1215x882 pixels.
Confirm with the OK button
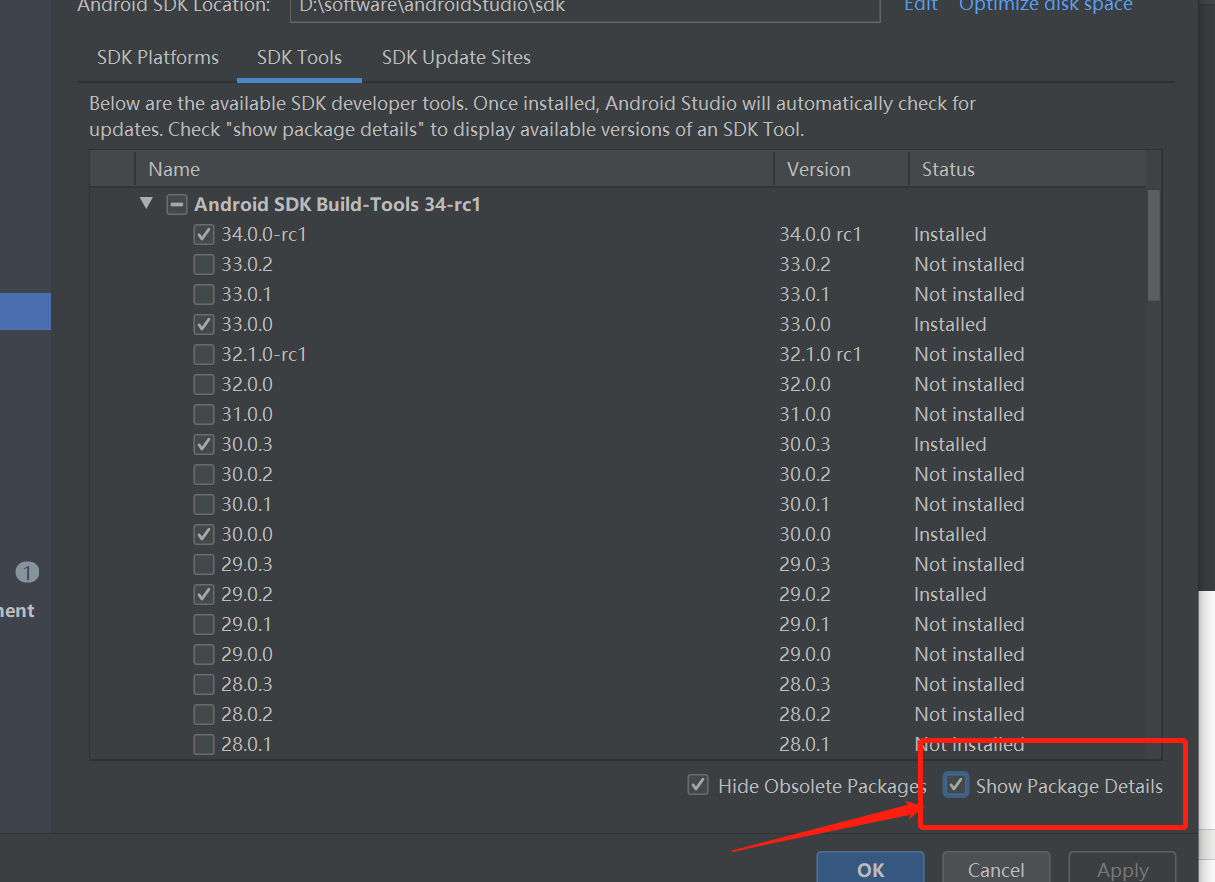870,868
